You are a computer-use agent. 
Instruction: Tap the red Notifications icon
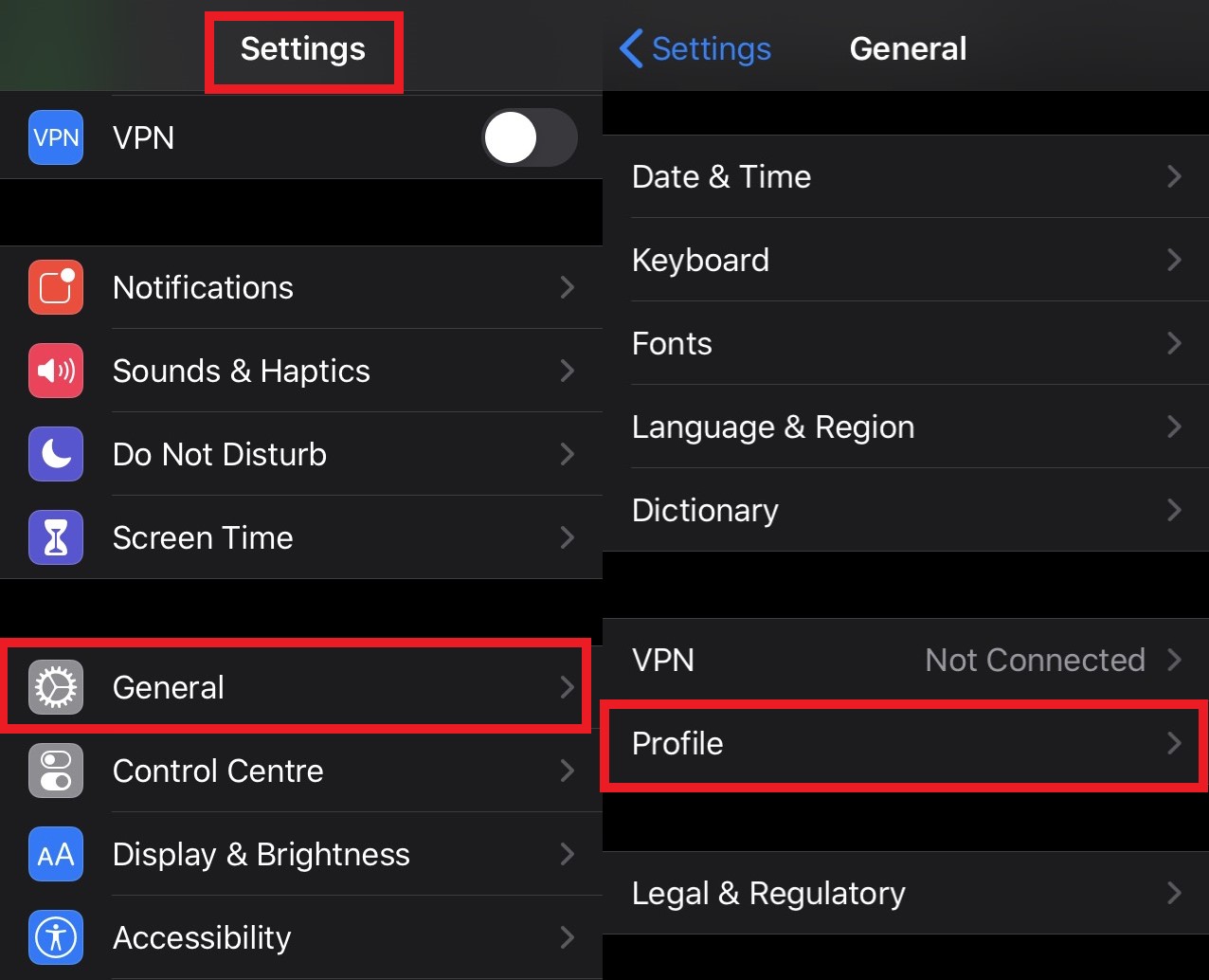click(56, 287)
